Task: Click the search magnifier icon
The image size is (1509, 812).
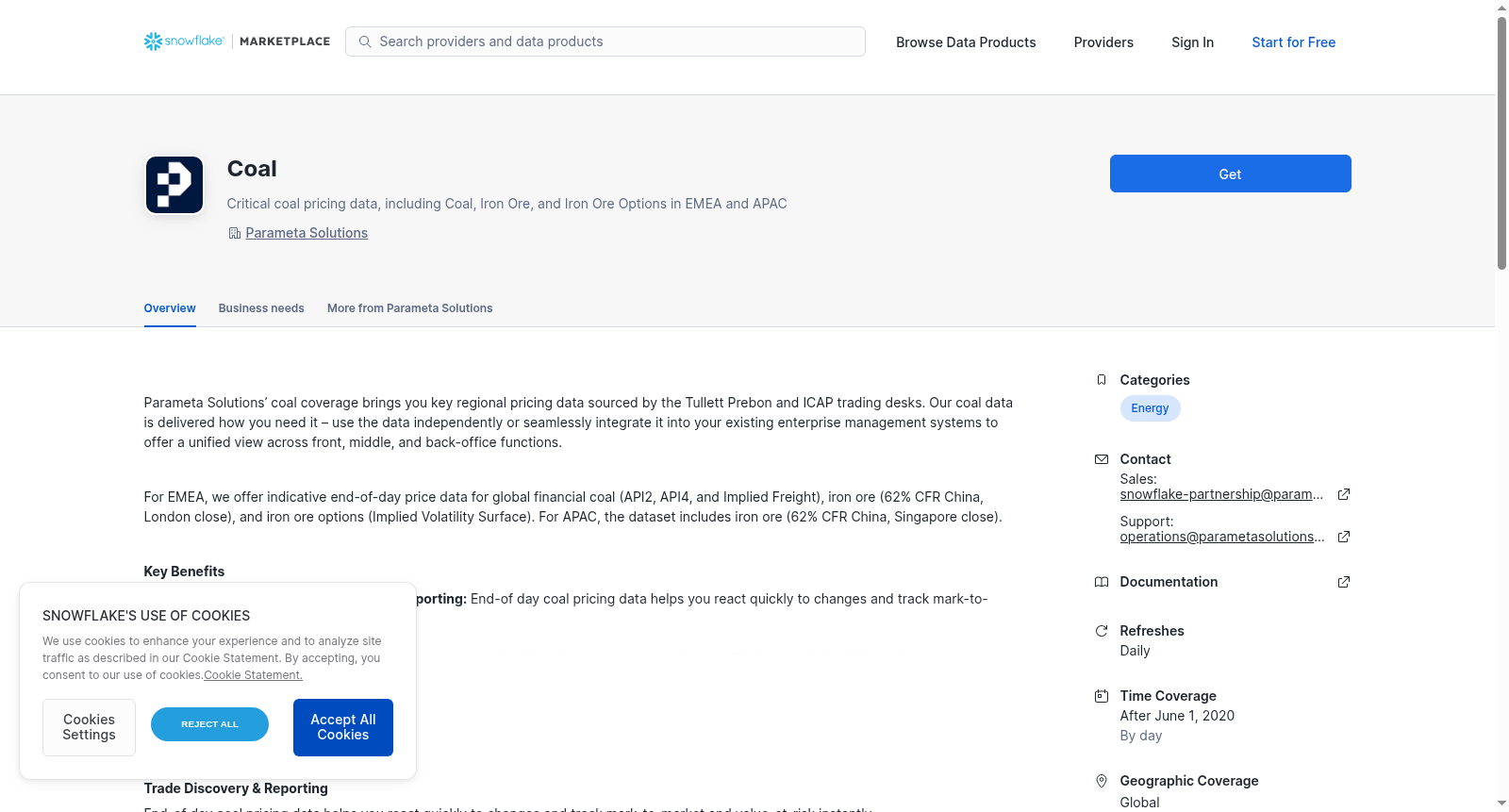Action: click(365, 41)
